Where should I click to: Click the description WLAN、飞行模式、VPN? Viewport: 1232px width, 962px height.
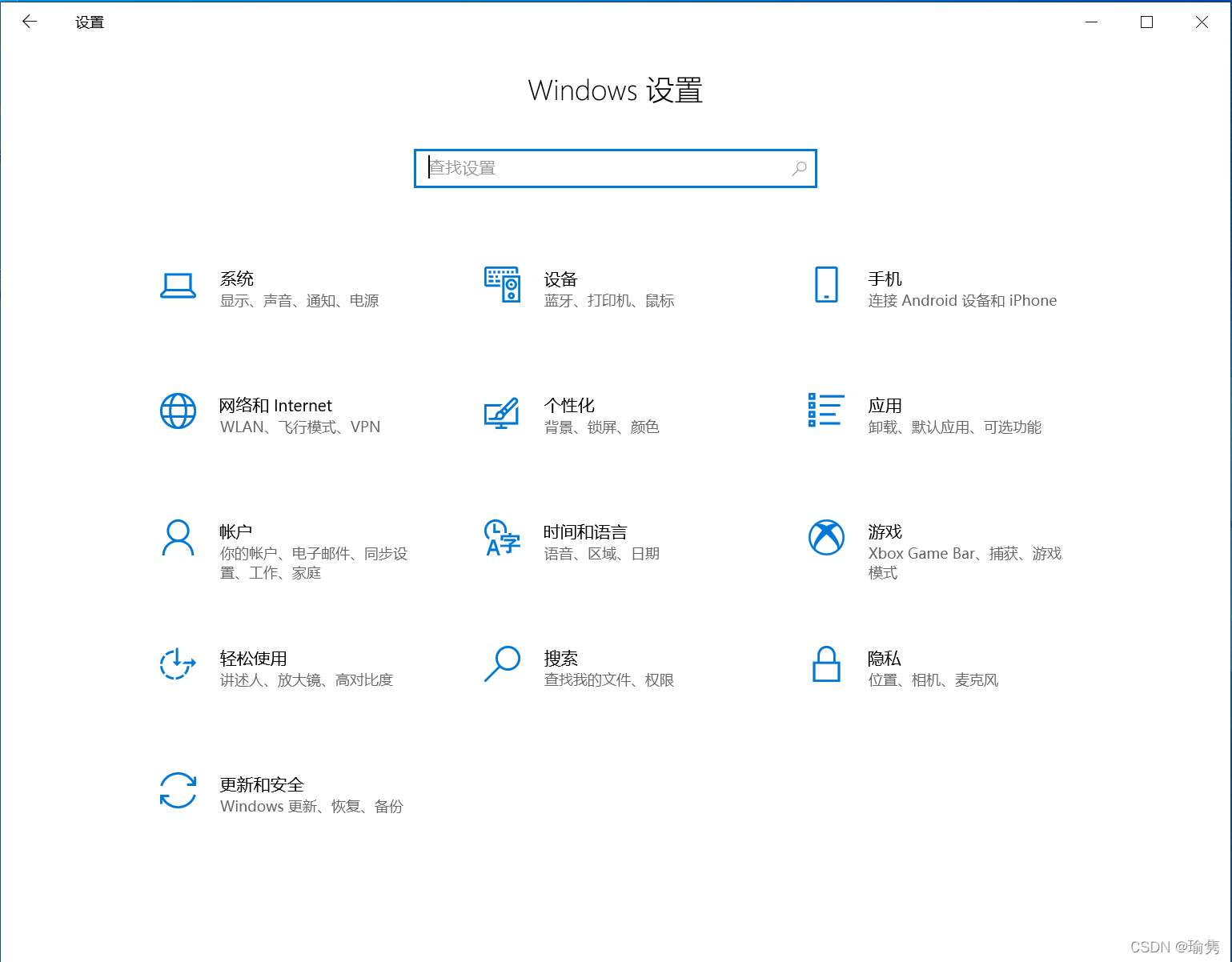point(300,427)
